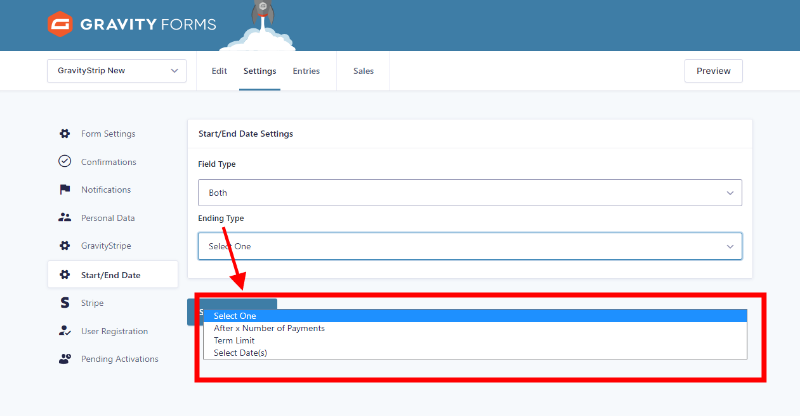This screenshot has height=416, width=800.
Task: Click the Gravity Forms wordmark text
Action: click(148, 25)
